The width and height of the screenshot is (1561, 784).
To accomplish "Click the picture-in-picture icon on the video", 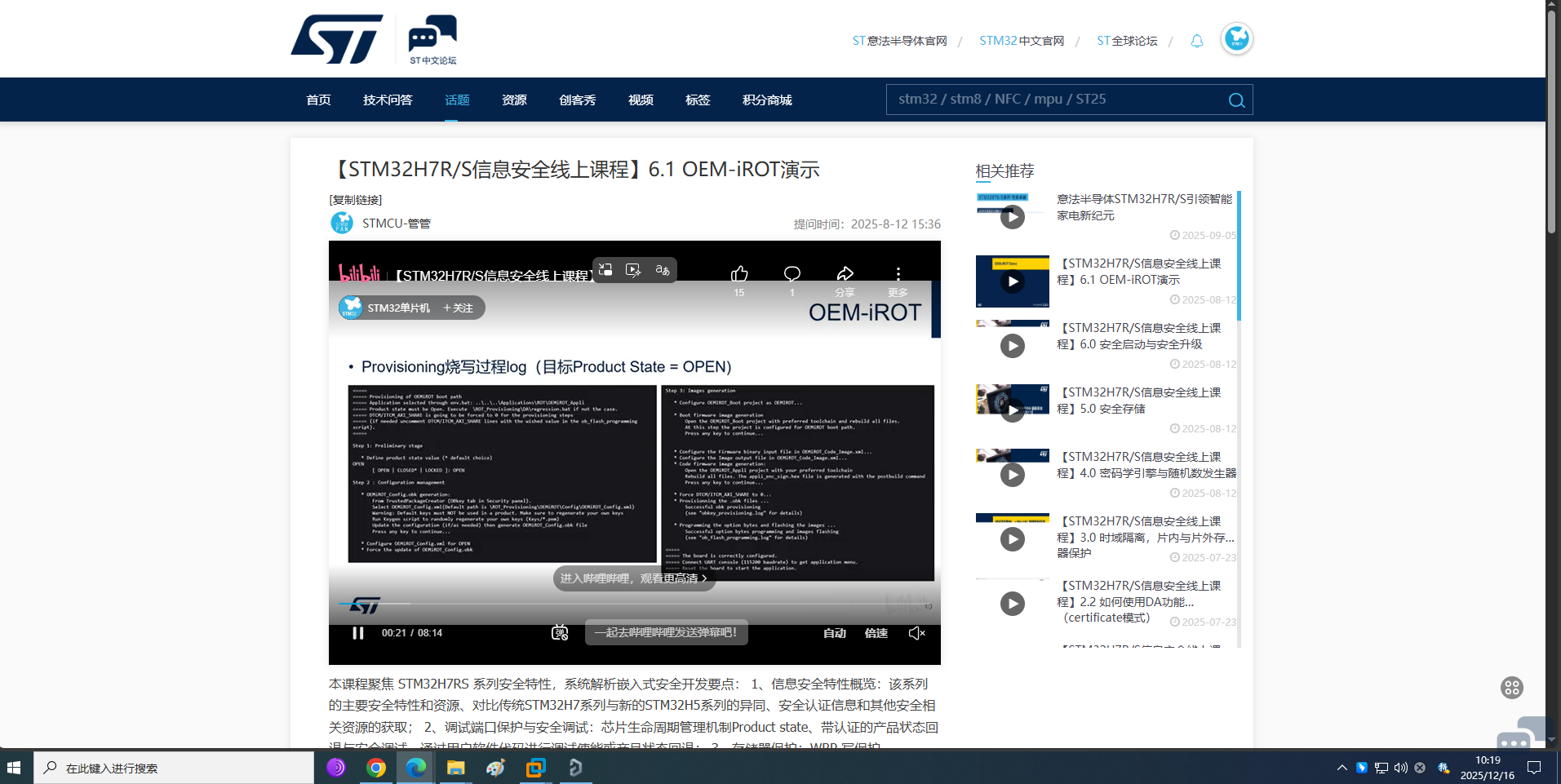I will pos(605,269).
